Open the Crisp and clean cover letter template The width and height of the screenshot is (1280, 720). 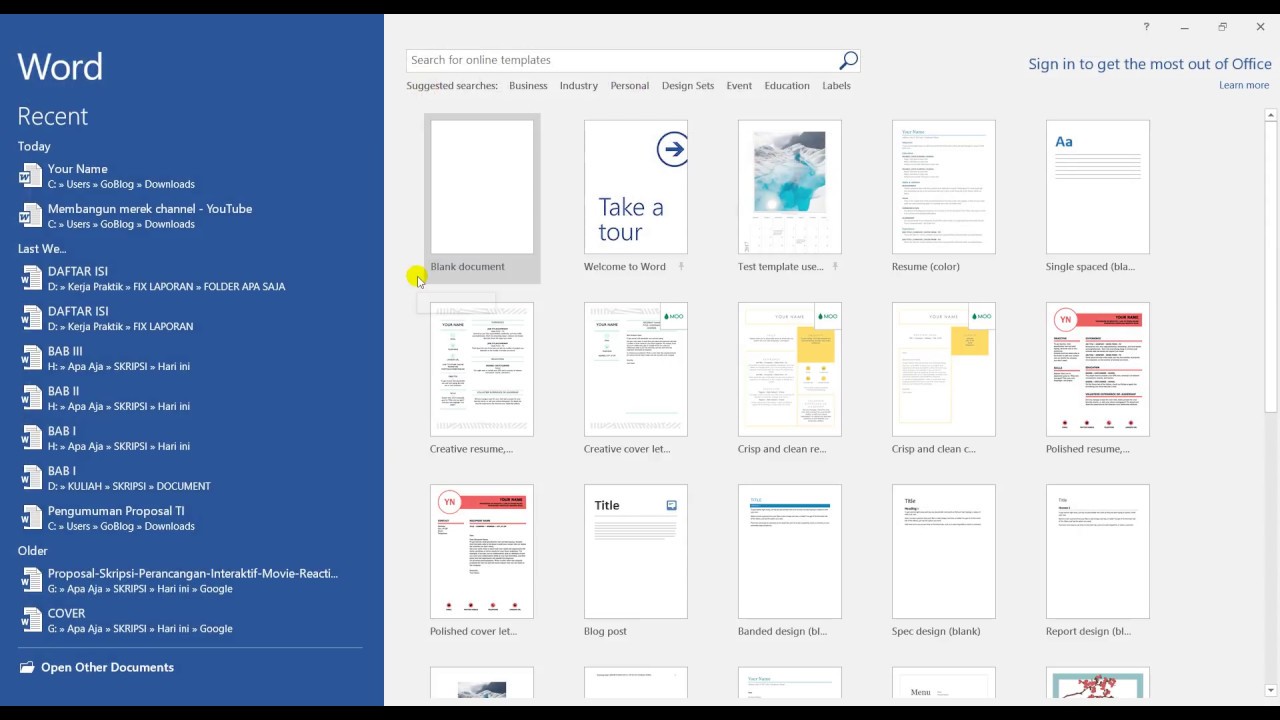point(944,369)
